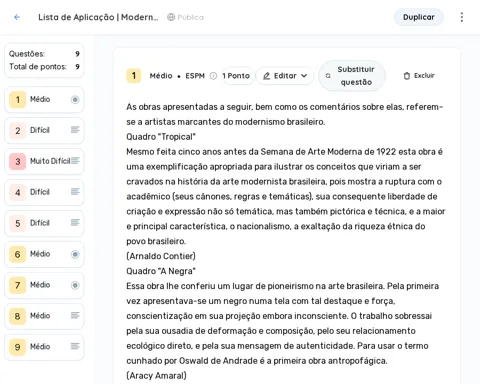Screen dimensions: 480x384
Task: Click the Editar button label
Action: coord(285,76)
